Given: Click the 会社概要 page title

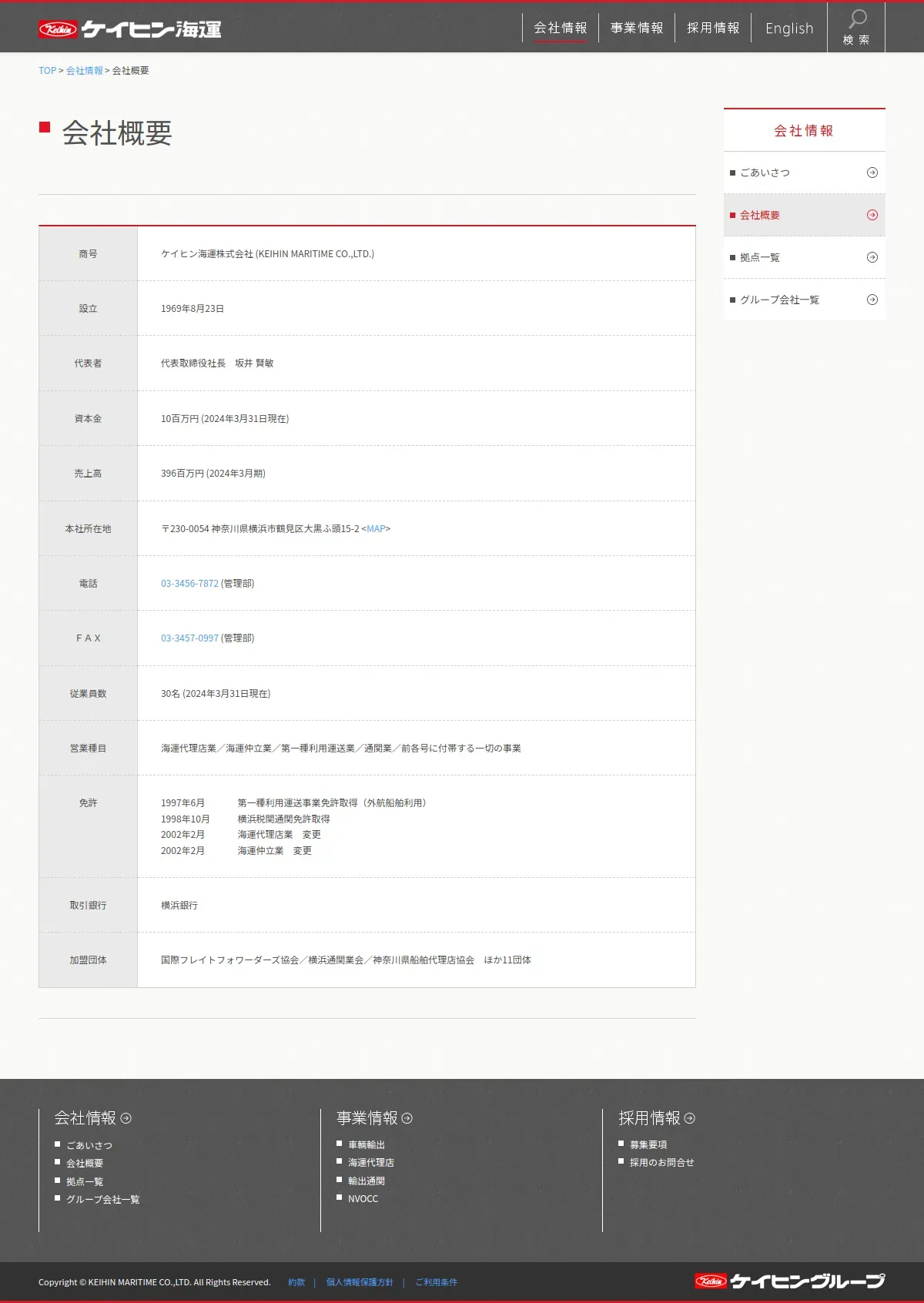Looking at the screenshot, I should (x=117, y=133).
